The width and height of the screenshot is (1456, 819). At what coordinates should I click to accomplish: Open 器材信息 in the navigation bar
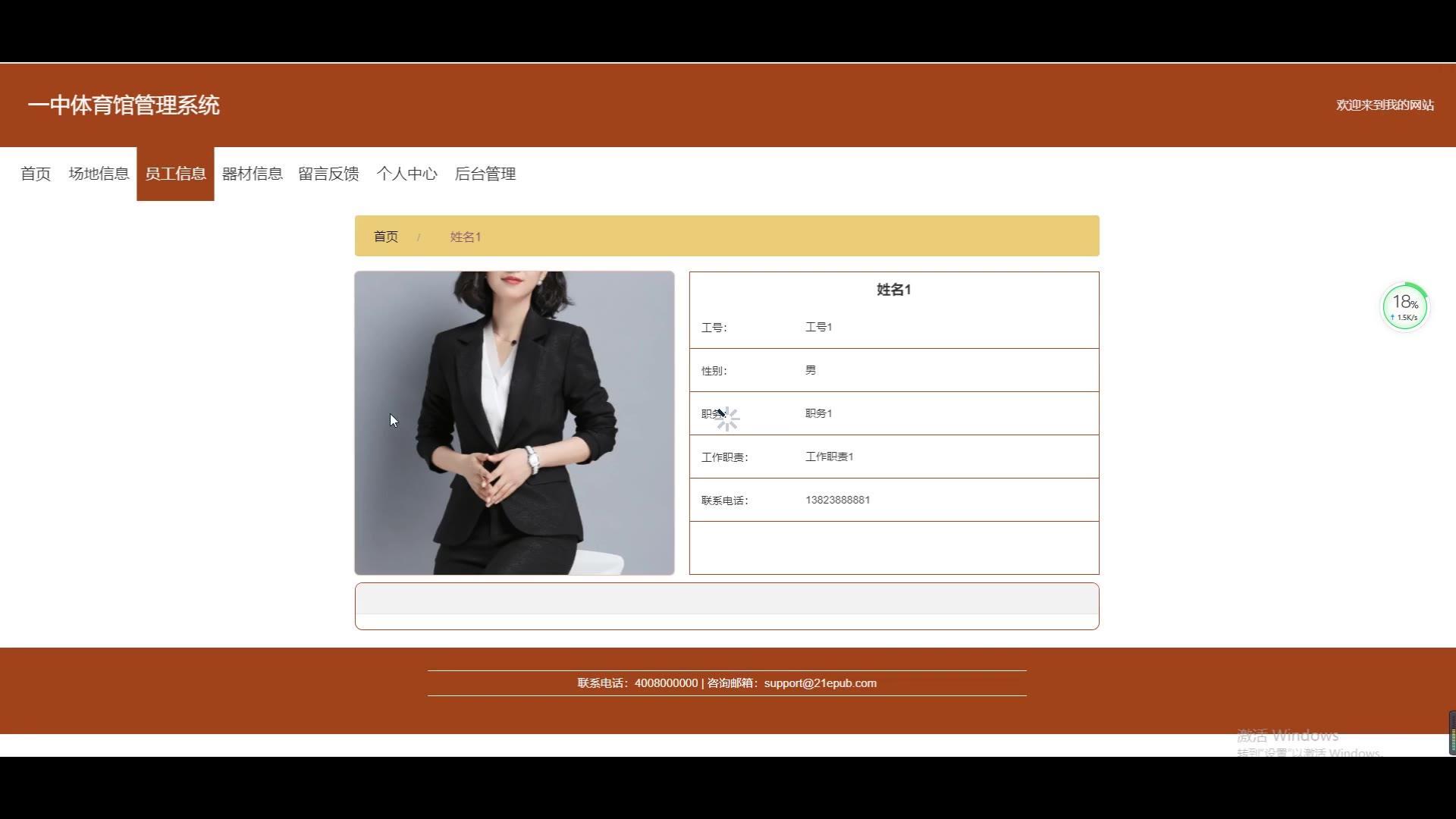click(252, 174)
